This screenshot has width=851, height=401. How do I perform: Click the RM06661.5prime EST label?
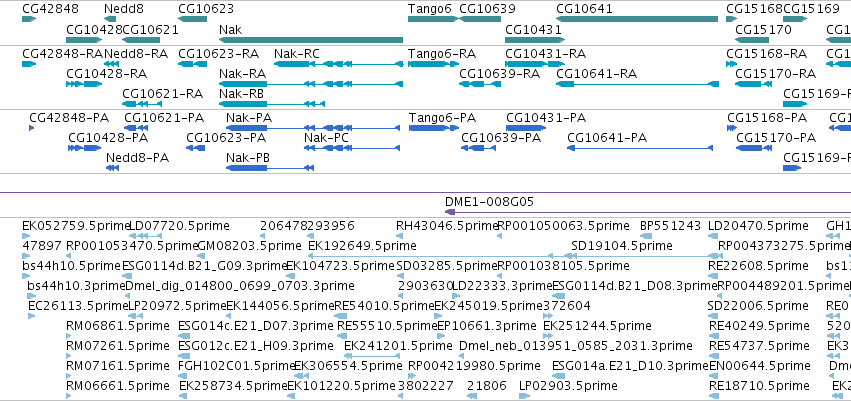point(118,386)
